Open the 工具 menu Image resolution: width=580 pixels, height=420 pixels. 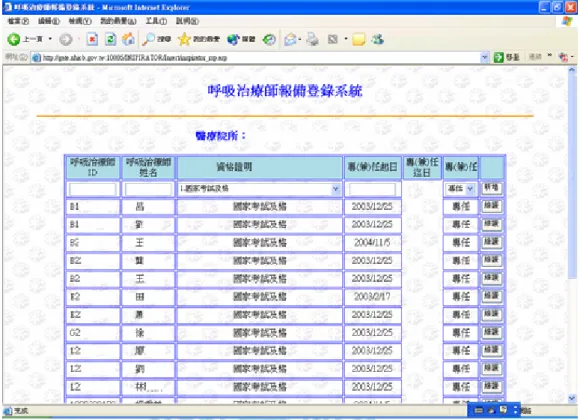coord(156,21)
